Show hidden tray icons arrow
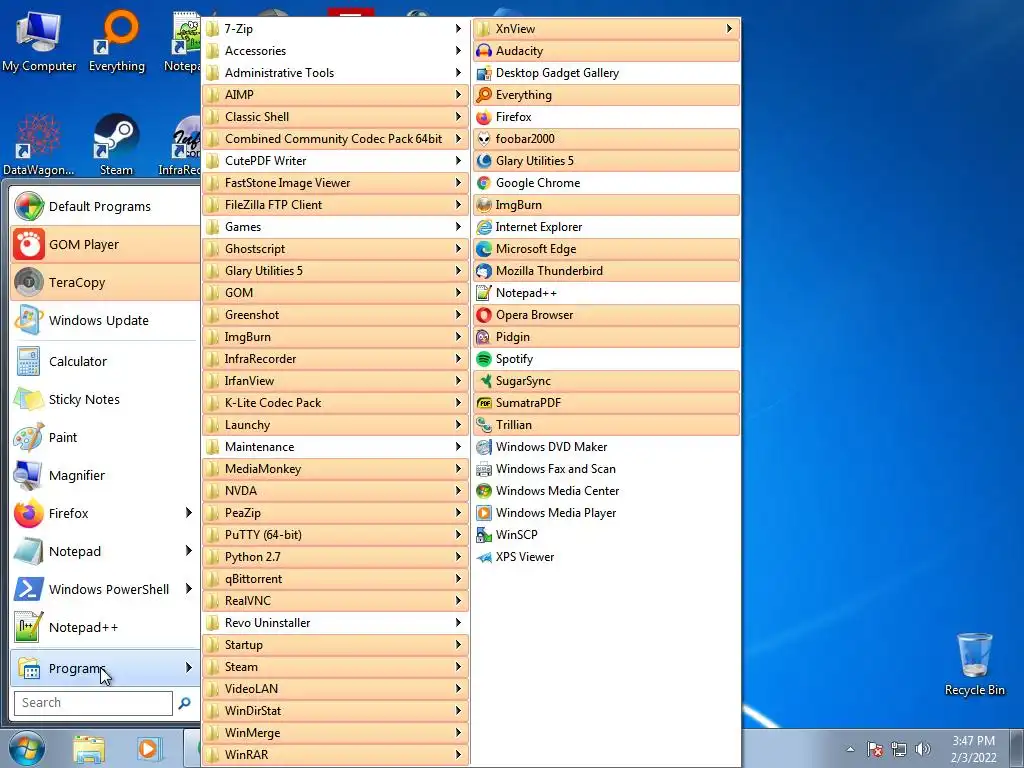Screen dimensions: 1024x768 (850, 749)
